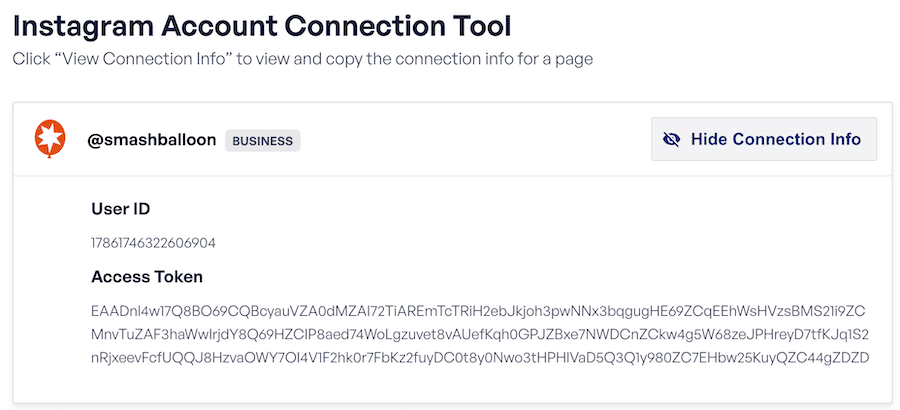Hide the connection info for smashballoon

pos(764,139)
